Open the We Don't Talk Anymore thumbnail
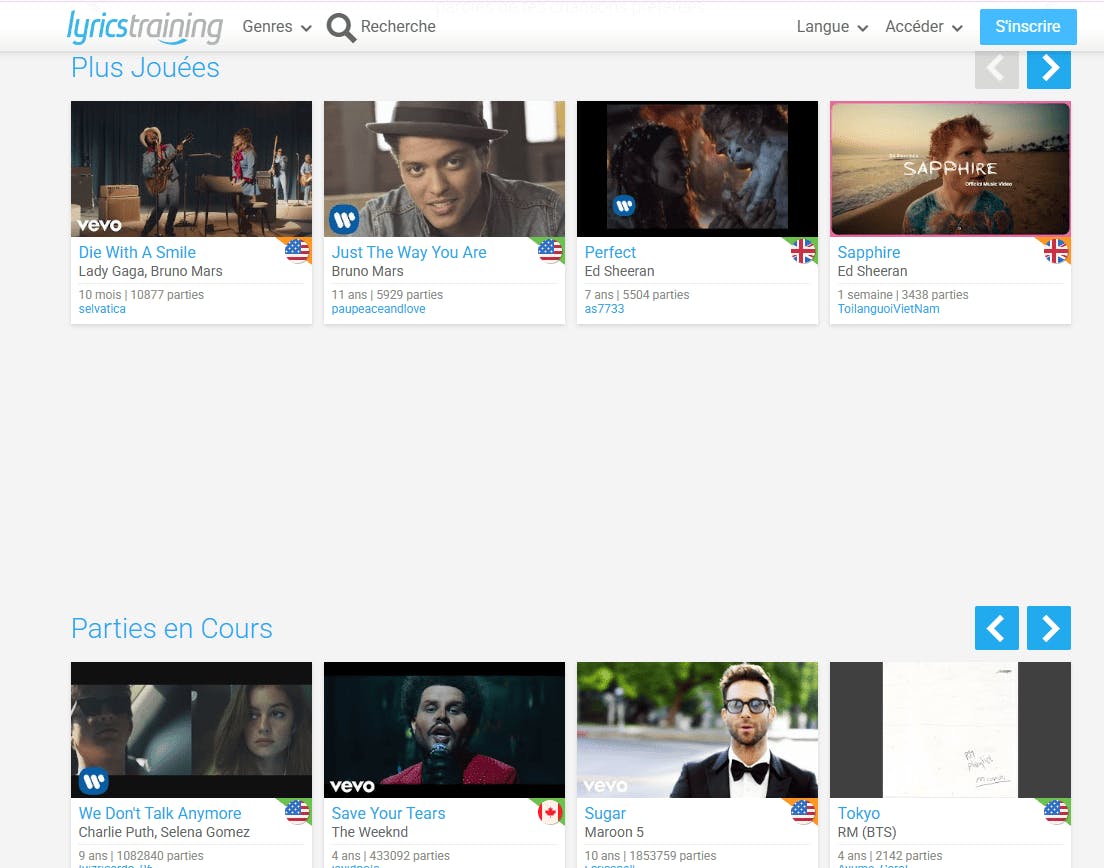Screen dimensions: 1104x868 click(x=192, y=730)
